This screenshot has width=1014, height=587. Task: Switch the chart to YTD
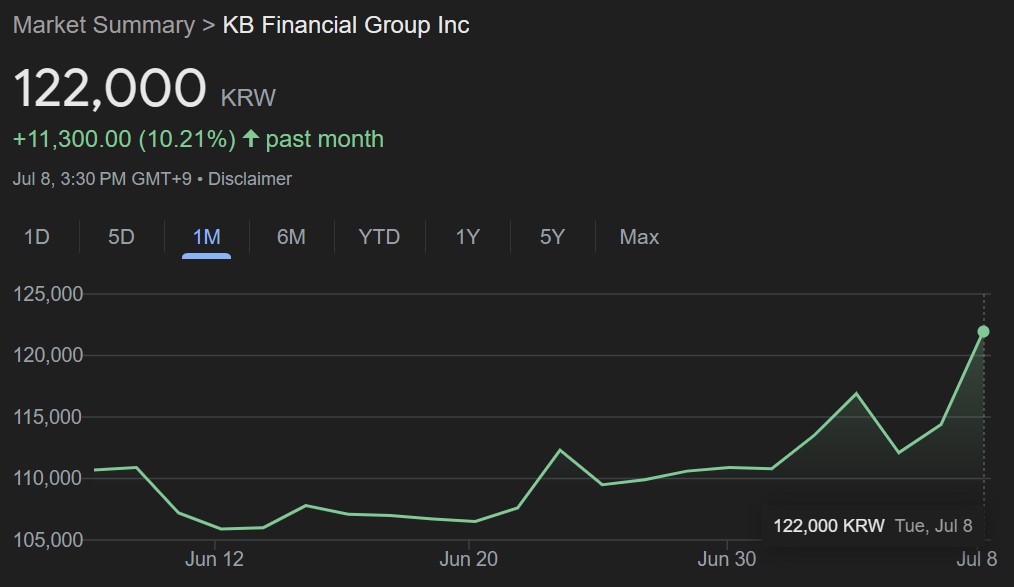(x=379, y=237)
